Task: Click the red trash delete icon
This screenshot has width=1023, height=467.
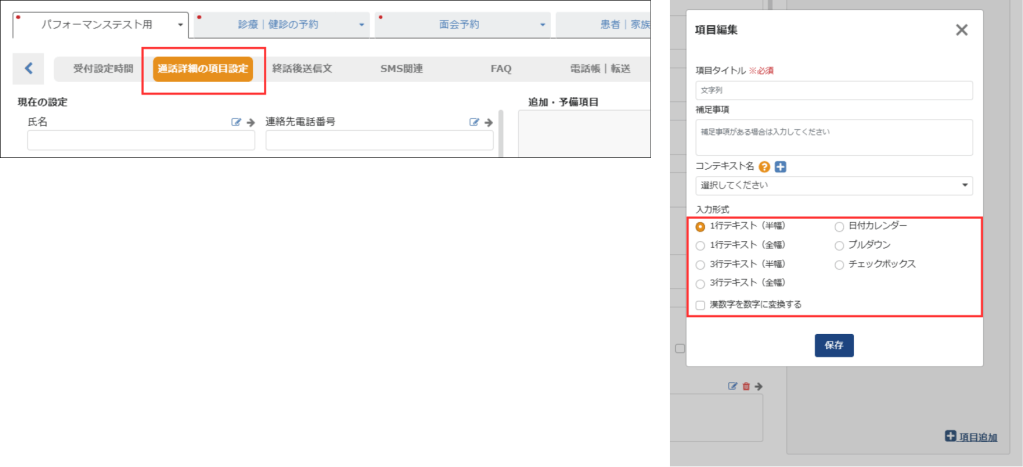Action: click(746, 386)
